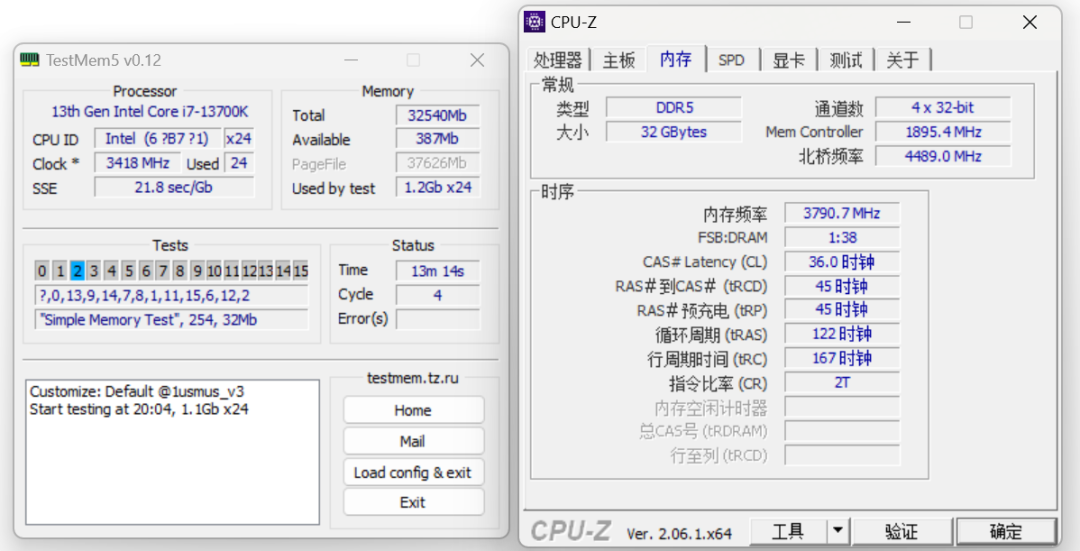The width and height of the screenshot is (1080, 551).
Task: Click the Mail button
Action: coord(413,441)
